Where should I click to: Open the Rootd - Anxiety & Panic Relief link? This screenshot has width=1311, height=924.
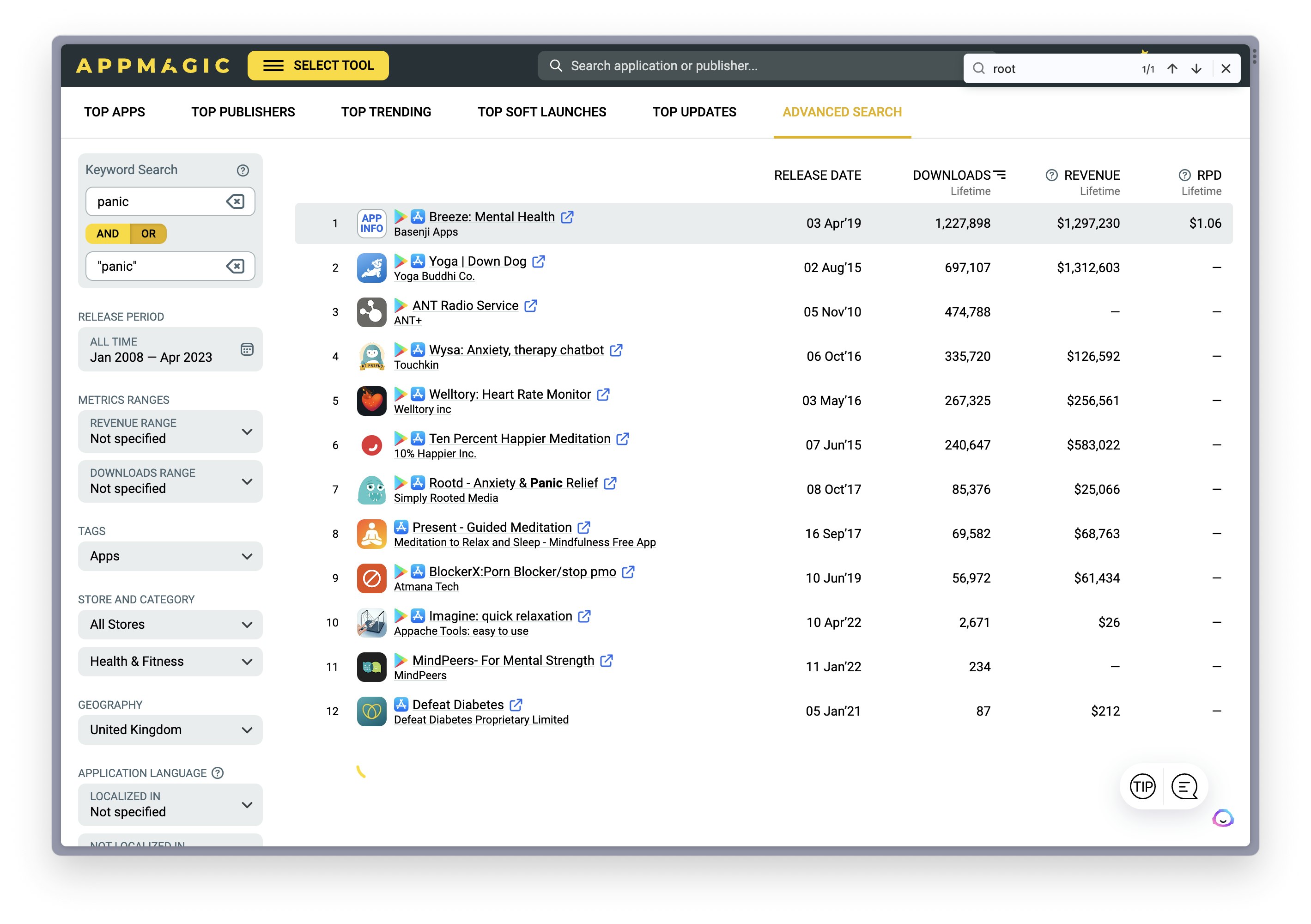513,483
